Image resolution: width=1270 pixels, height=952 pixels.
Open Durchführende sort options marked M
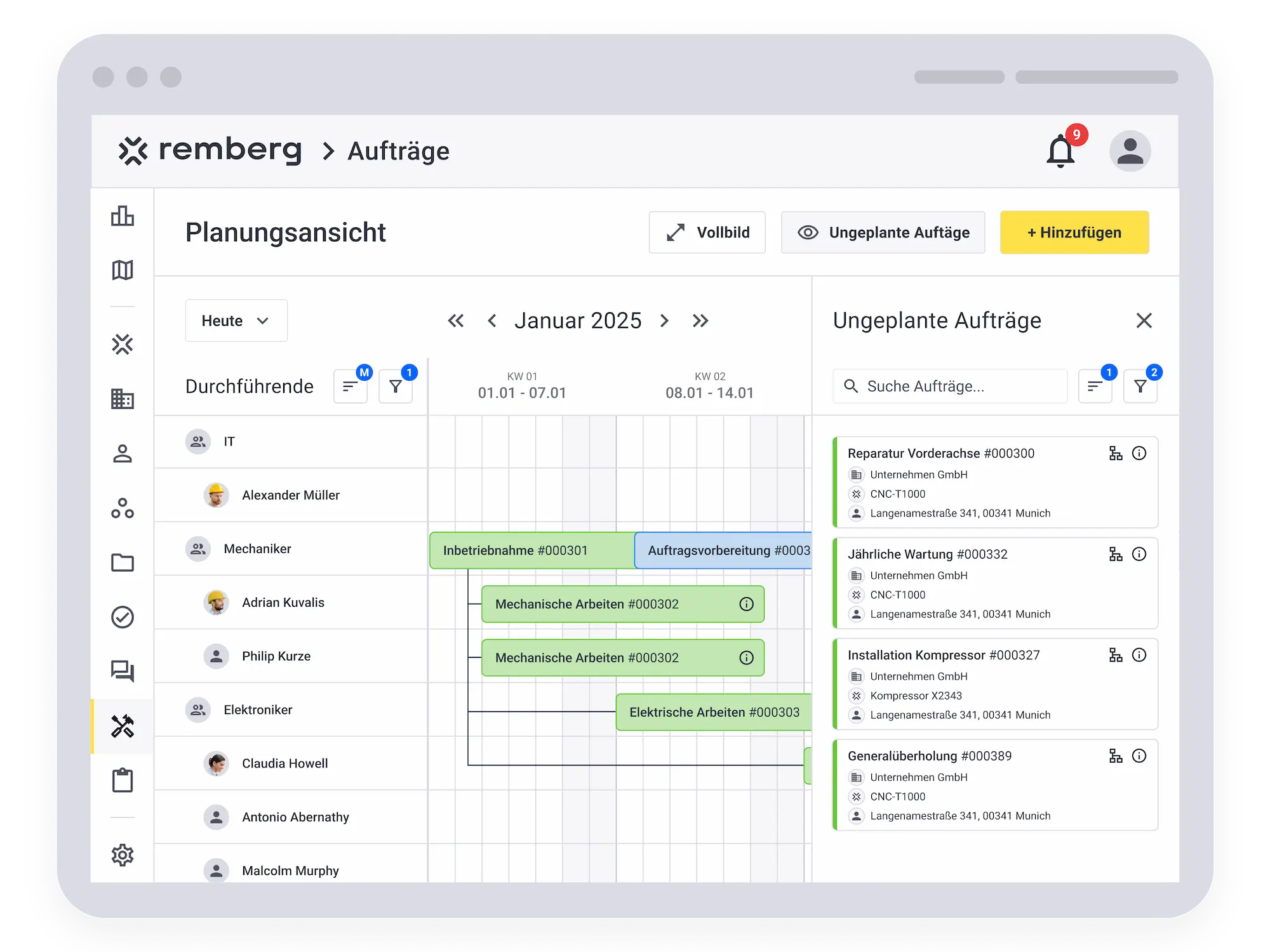[350, 387]
